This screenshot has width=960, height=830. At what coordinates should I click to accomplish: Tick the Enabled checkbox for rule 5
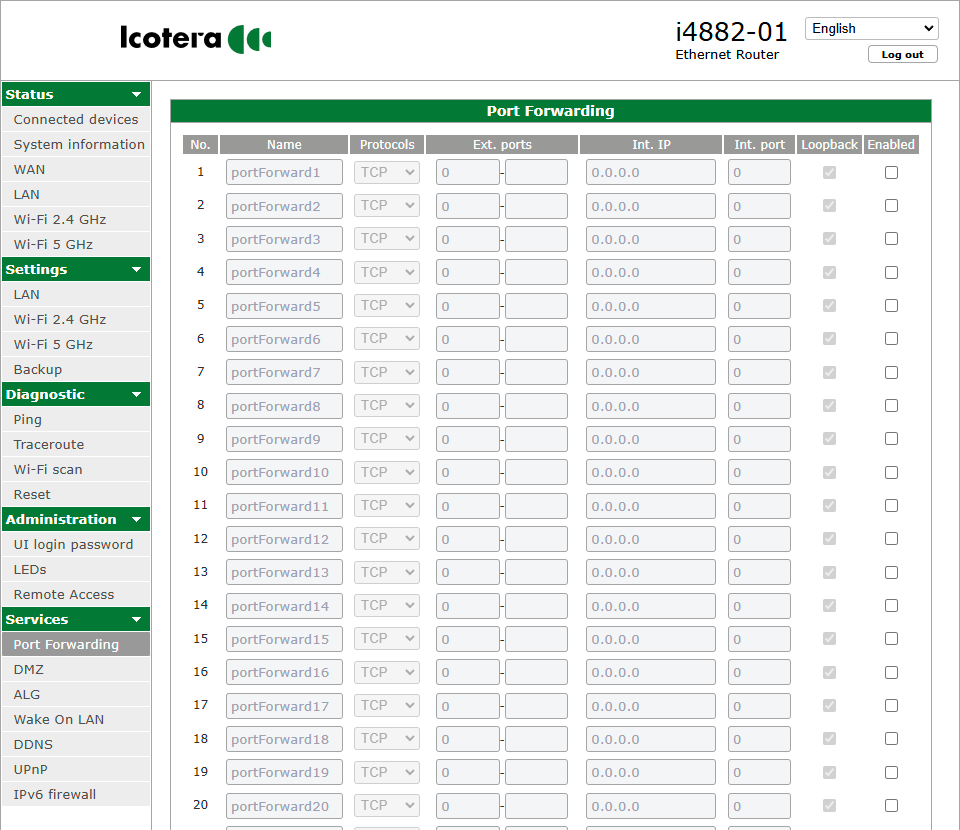point(891,306)
